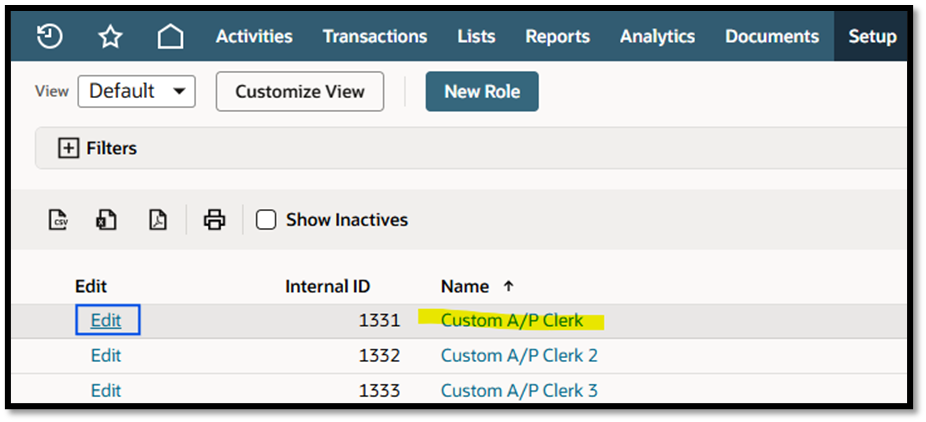
Task: Click the New Role button
Action: [x=482, y=91]
